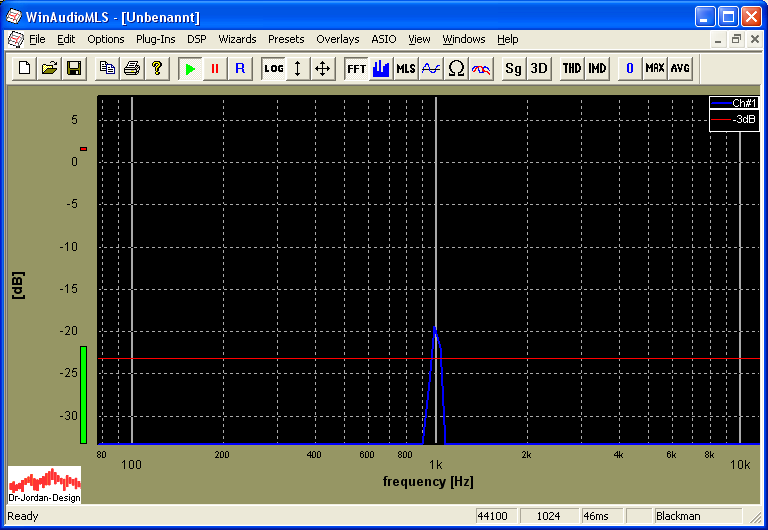Open the 3D waterfall view
The width and height of the screenshot is (768, 530).
pos(538,68)
